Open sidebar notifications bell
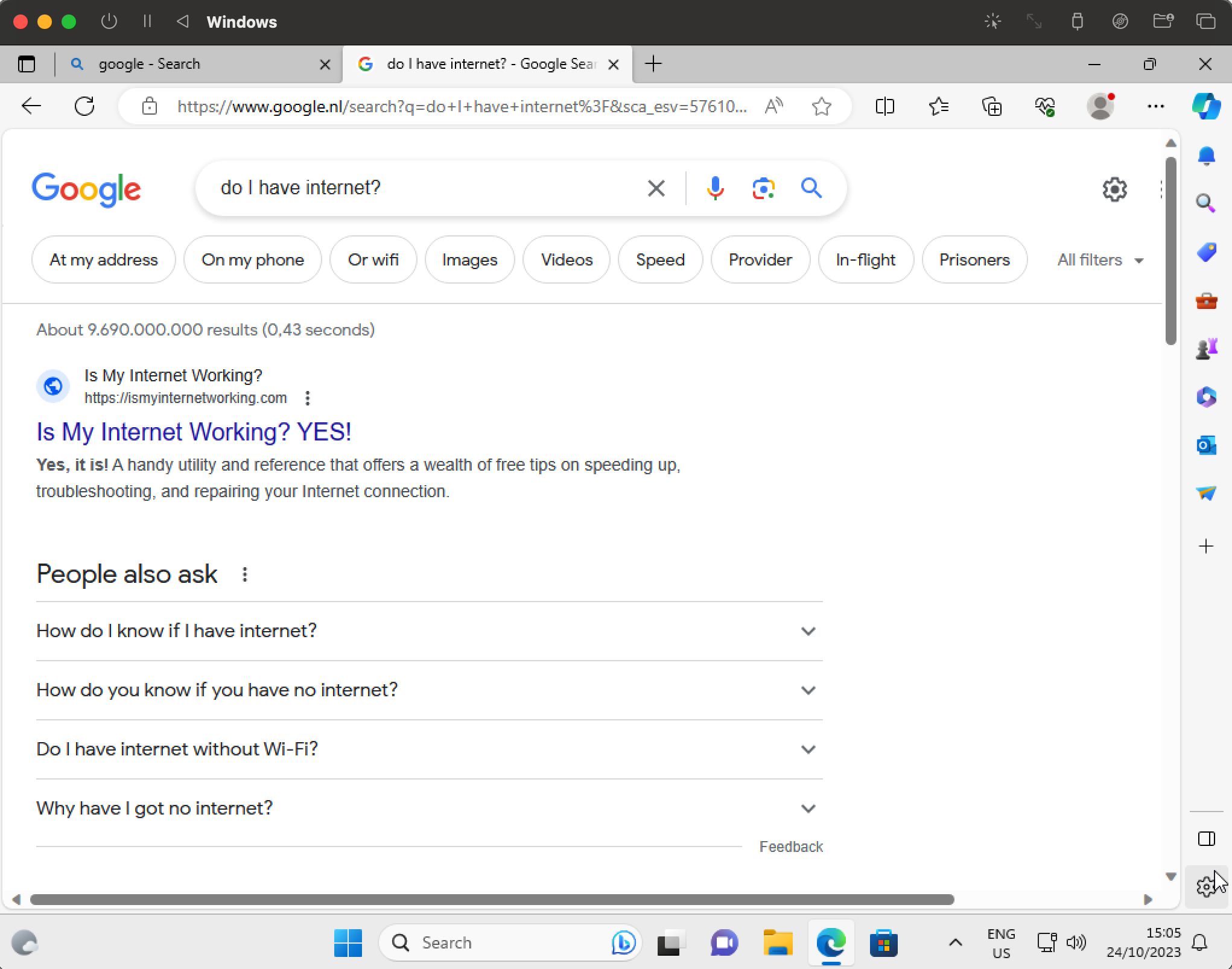Screen dimensions: 1232x969 [1206, 156]
